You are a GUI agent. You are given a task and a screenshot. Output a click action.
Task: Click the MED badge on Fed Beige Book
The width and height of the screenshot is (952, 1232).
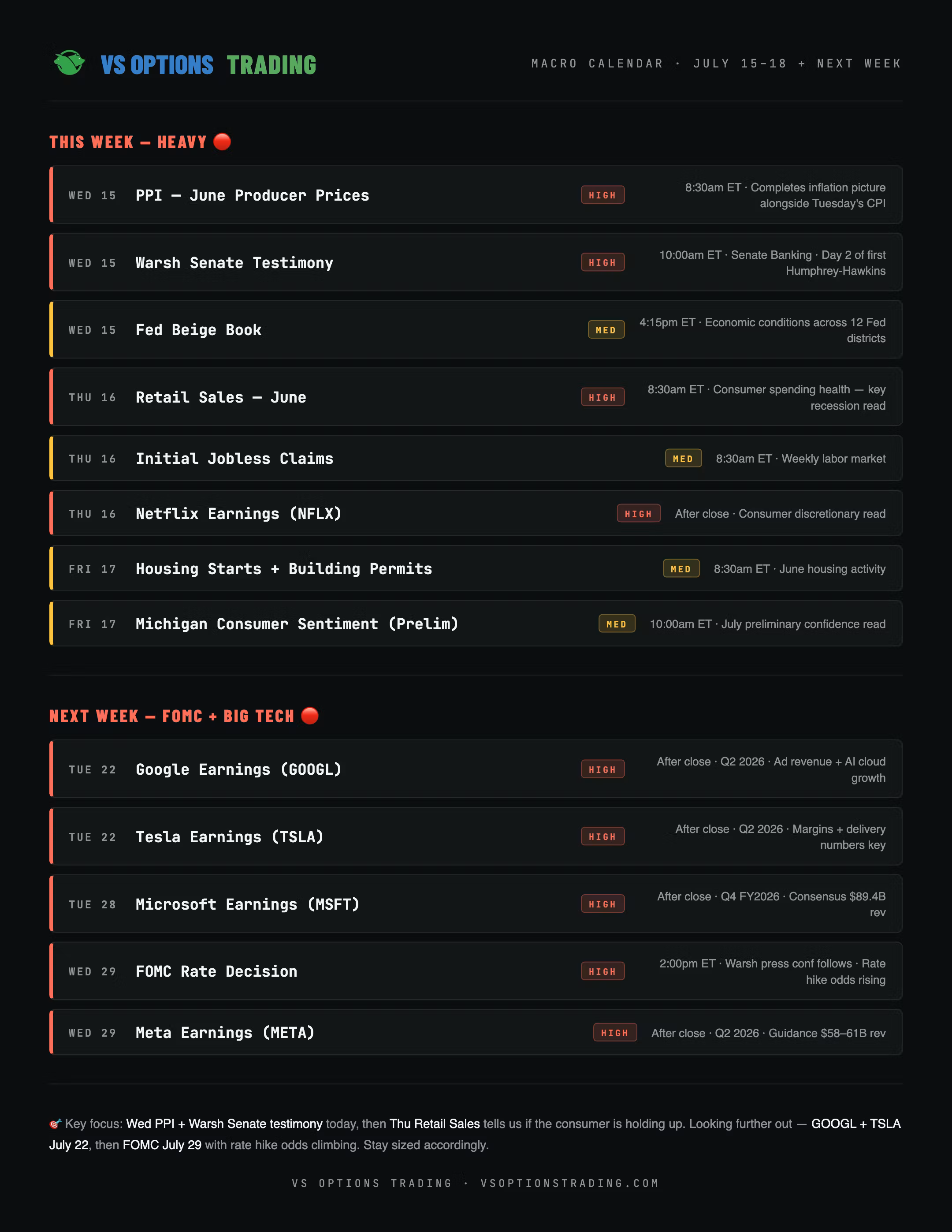(606, 330)
